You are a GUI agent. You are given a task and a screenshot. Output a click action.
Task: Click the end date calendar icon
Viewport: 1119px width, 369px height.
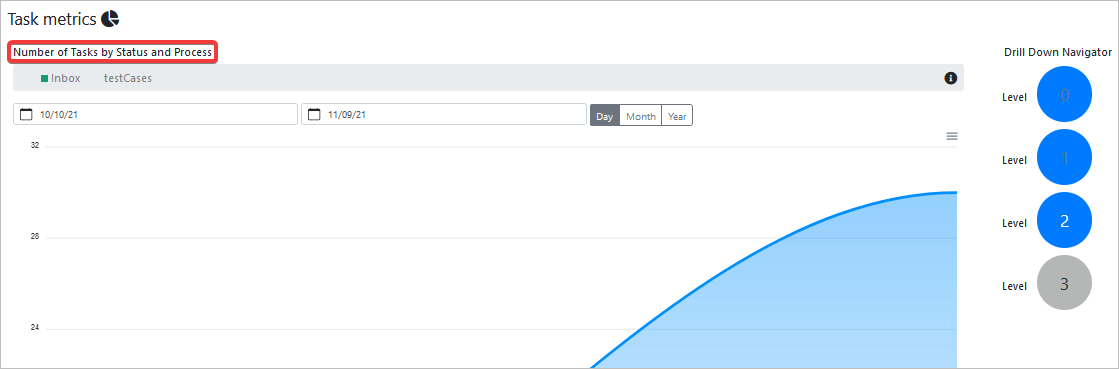[314, 114]
